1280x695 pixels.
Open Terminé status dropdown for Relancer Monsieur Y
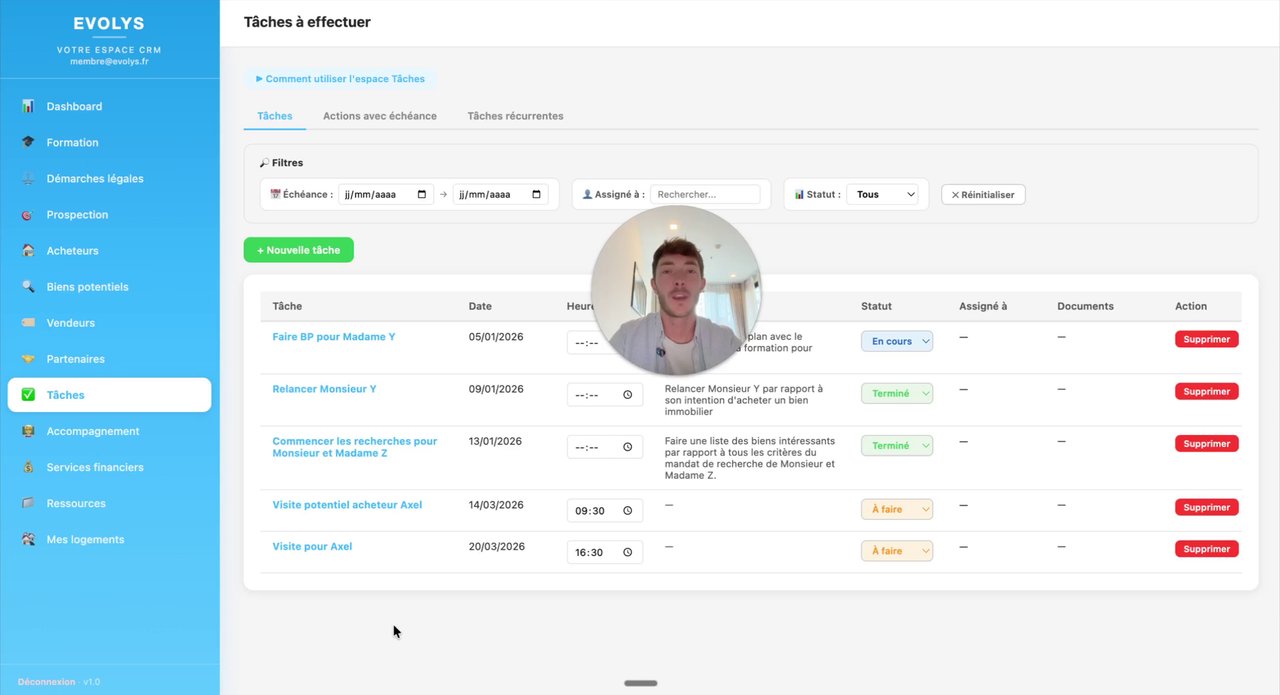click(x=897, y=393)
